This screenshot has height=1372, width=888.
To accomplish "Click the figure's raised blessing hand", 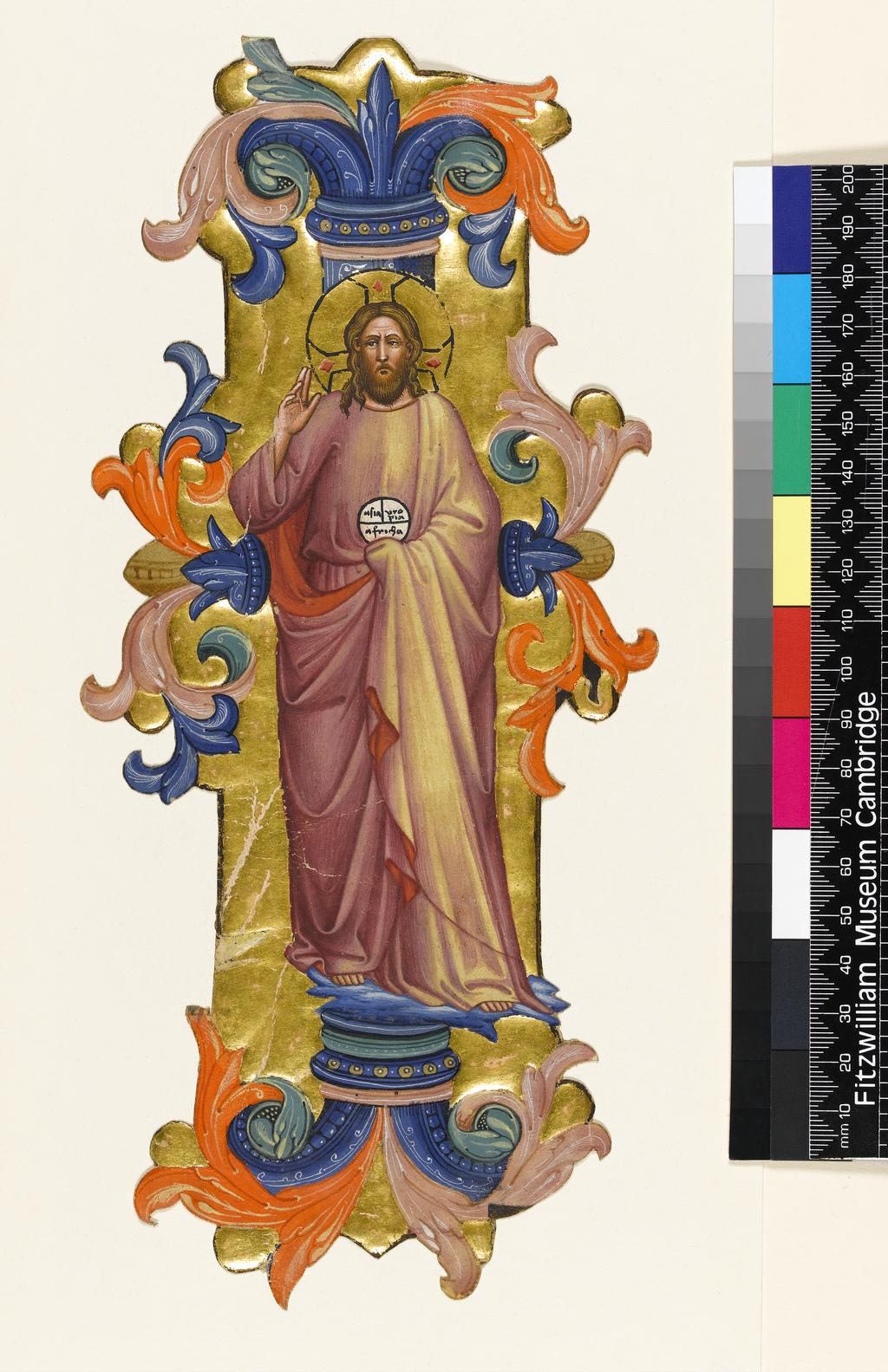I will [x=297, y=406].
